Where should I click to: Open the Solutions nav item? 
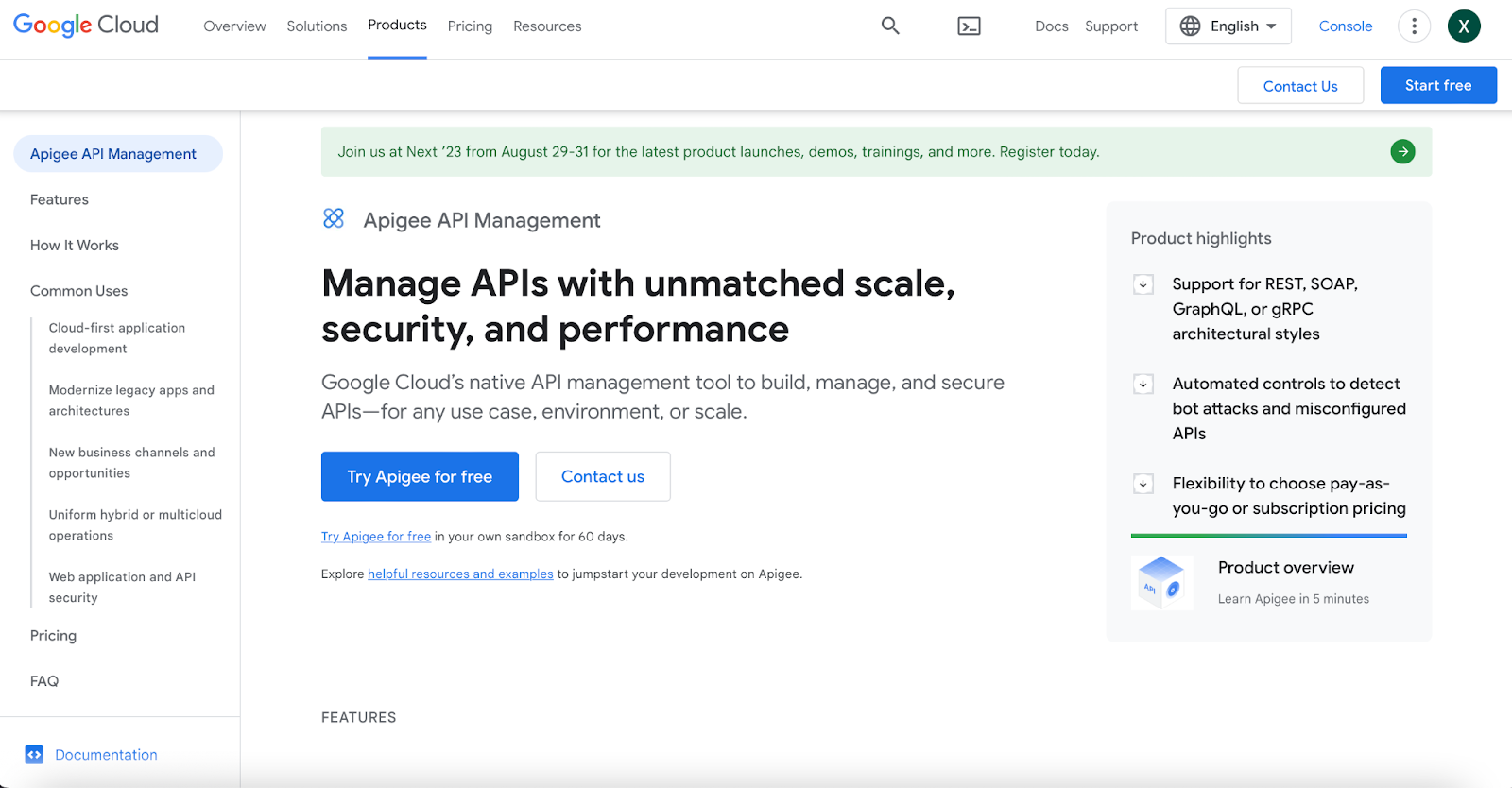click(x=317, y=26)
